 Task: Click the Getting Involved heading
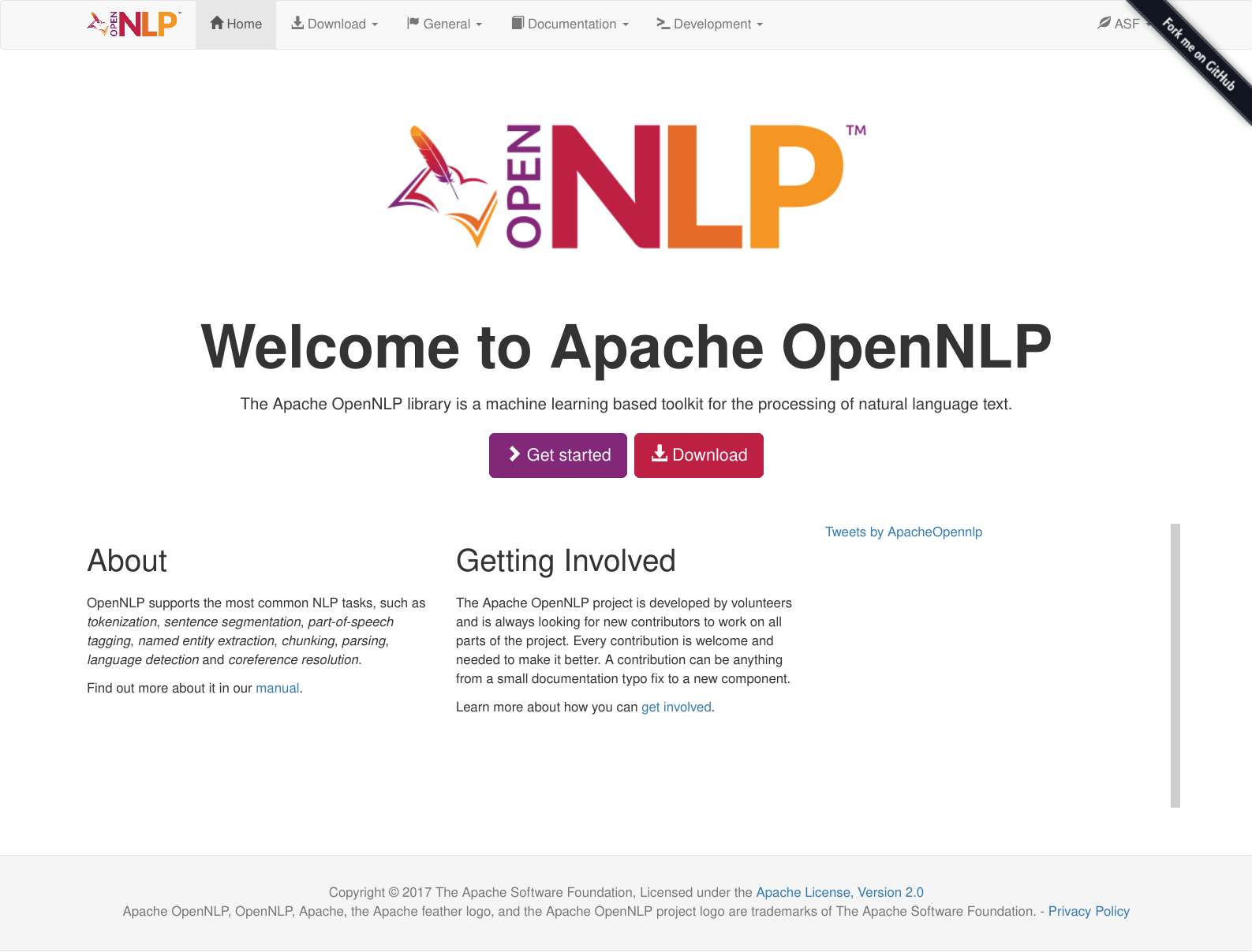point(566,561)
